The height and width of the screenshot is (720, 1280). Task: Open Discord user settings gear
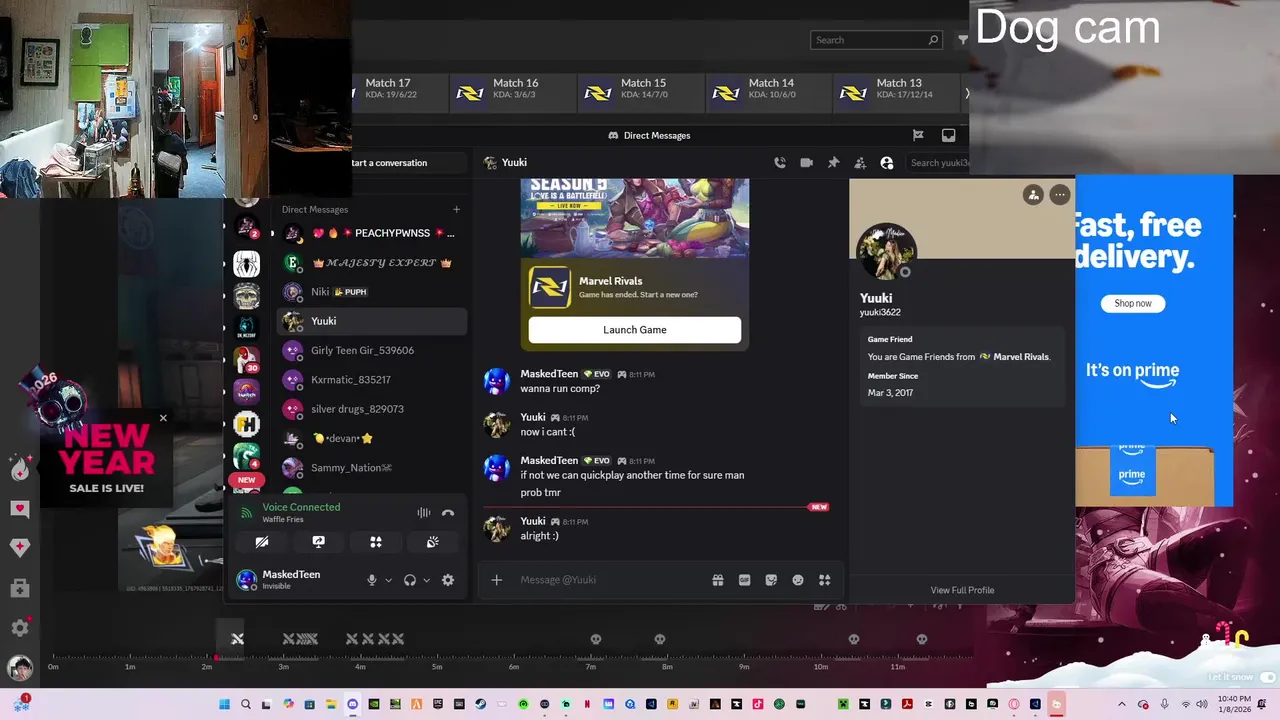(x=448, y=580)
